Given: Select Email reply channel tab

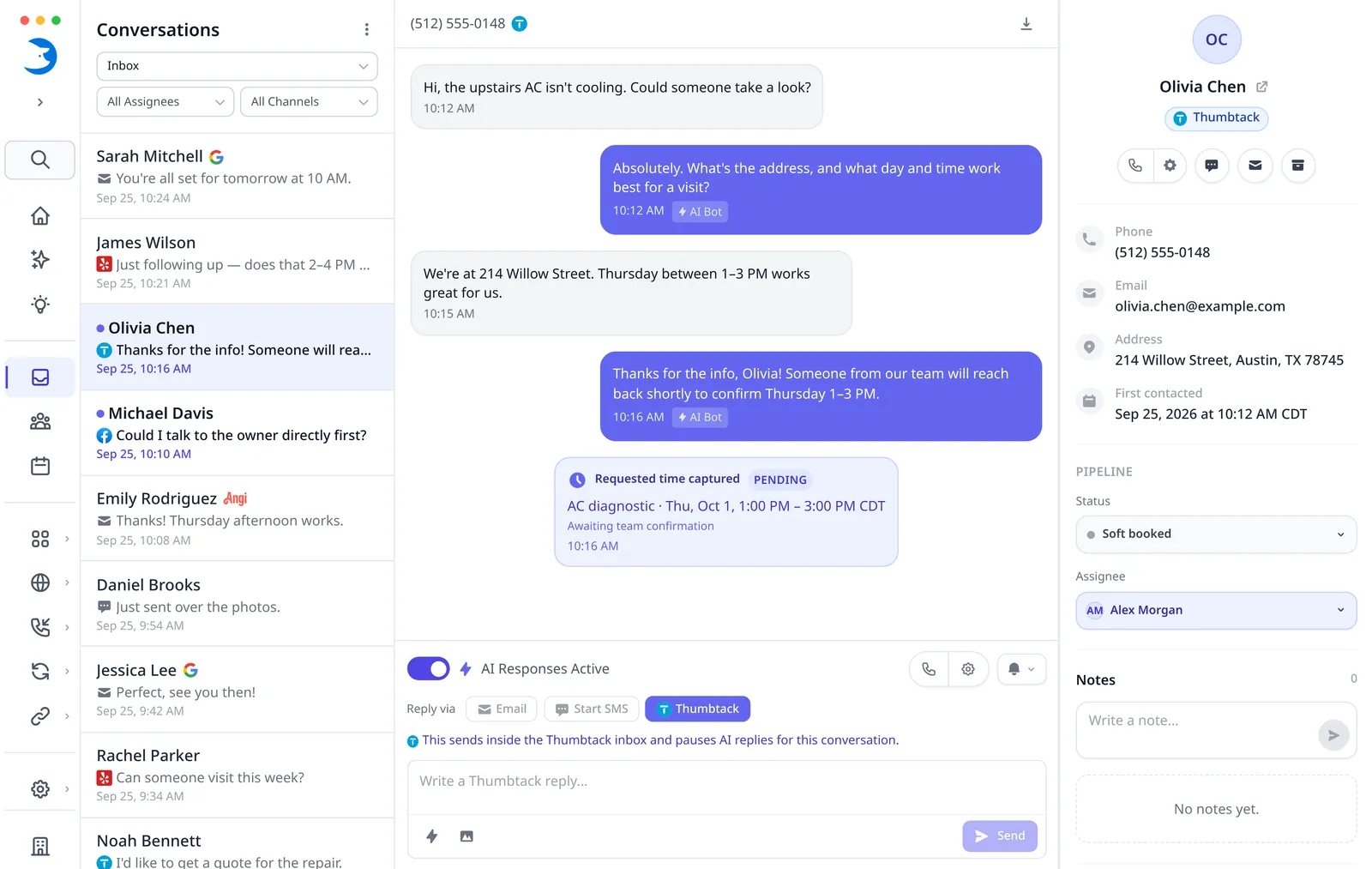Looking at the screenshot, I should pos(502,709).
